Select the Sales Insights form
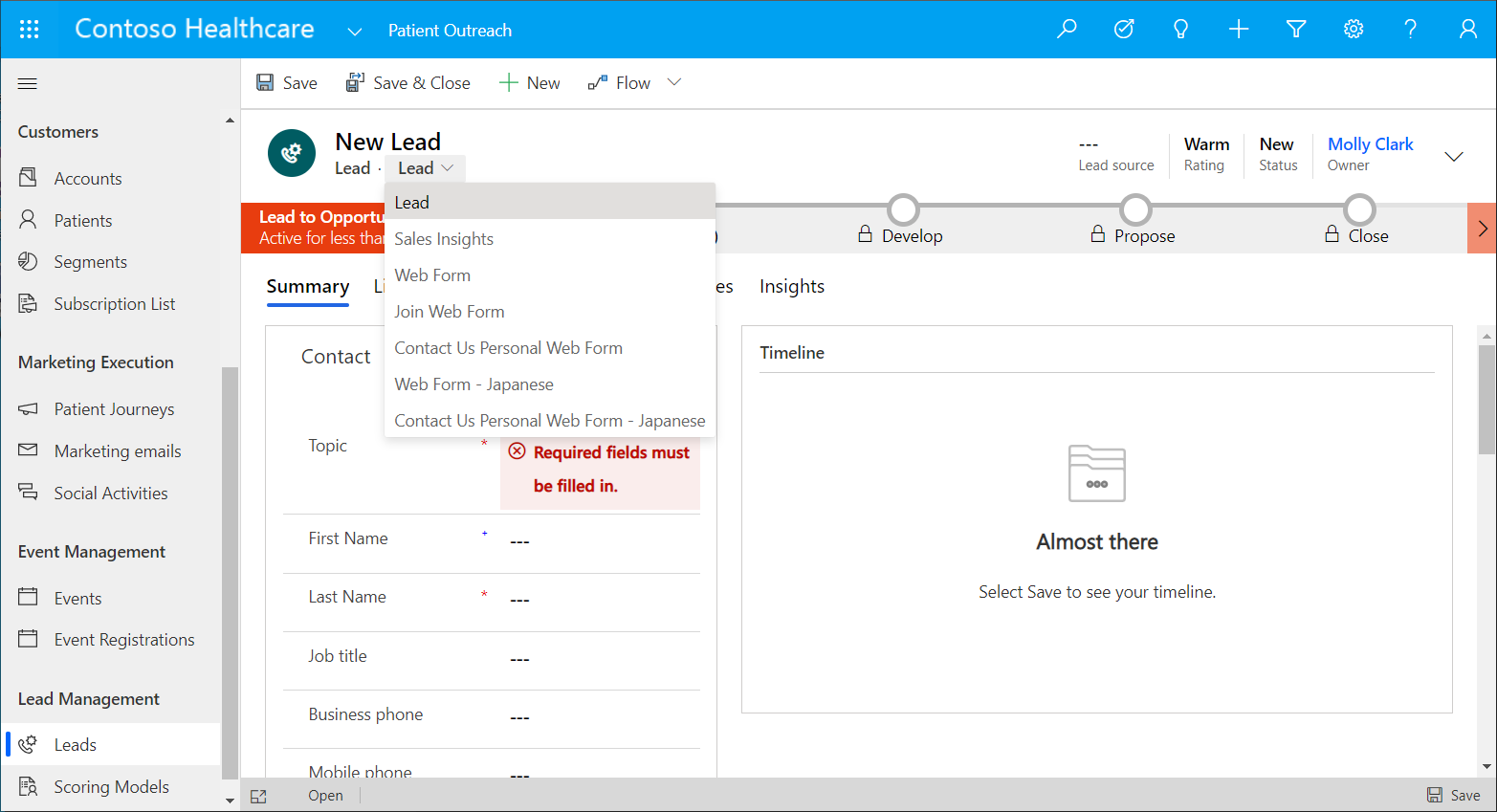The image size is (1497, 812). pyautogui.click(x=550, y=238)
